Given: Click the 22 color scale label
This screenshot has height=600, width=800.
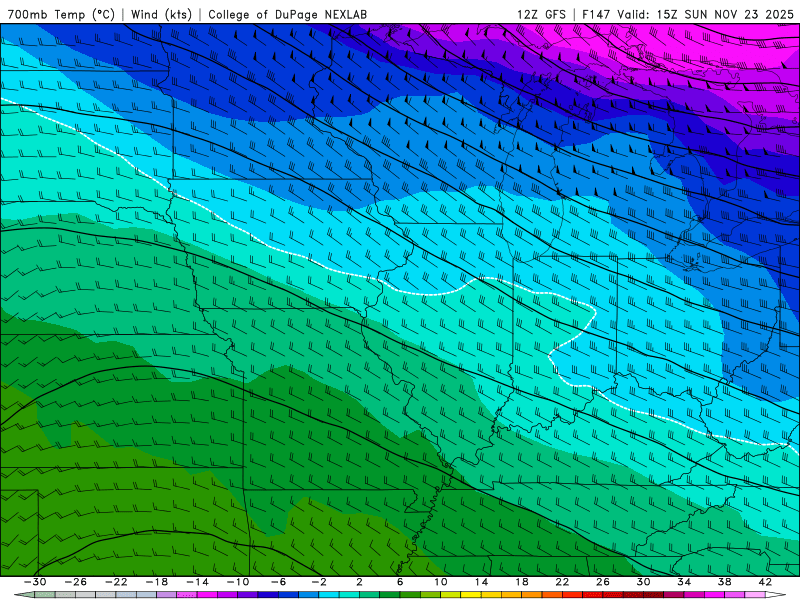Looking at the screenshot, I should [562, 582].
